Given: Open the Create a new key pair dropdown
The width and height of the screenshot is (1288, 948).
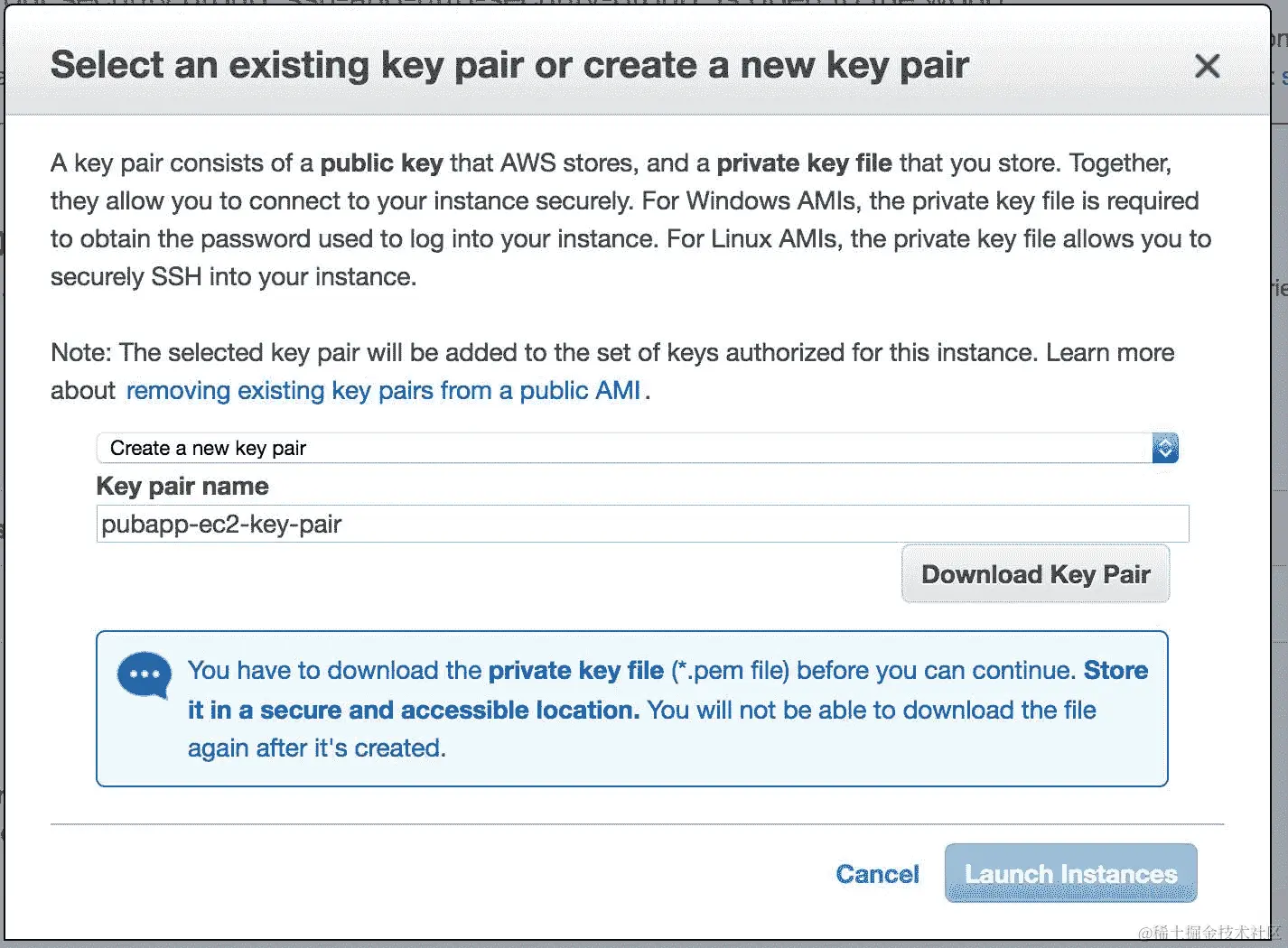Looking at the screenshot, I should point(637,448).
